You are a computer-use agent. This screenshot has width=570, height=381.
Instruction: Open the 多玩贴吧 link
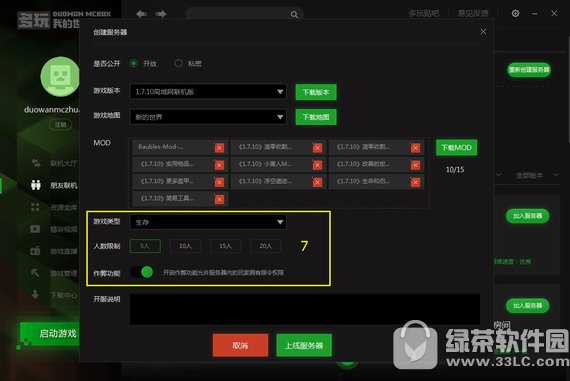click(x=424, y=13)
